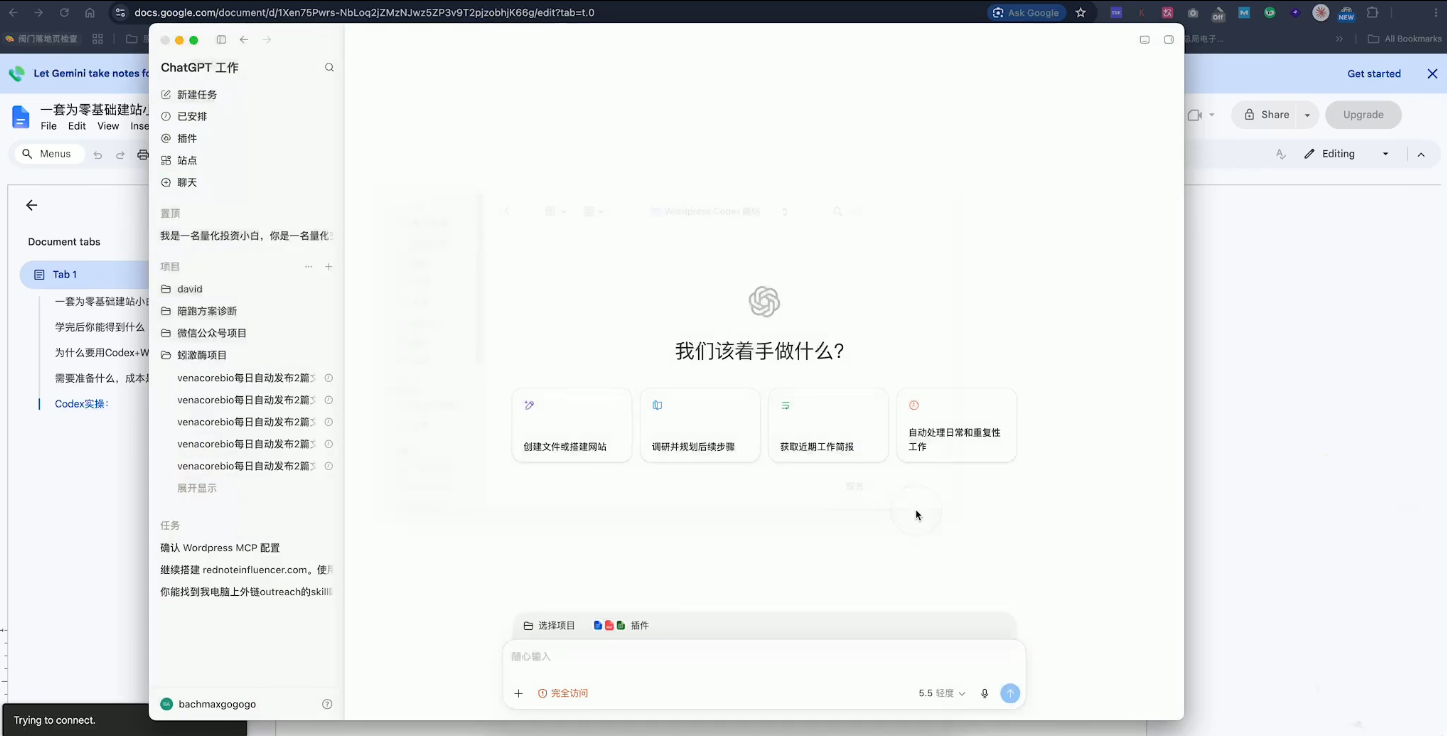Open the Edit menu in Google Docs

tap(77, 126)
